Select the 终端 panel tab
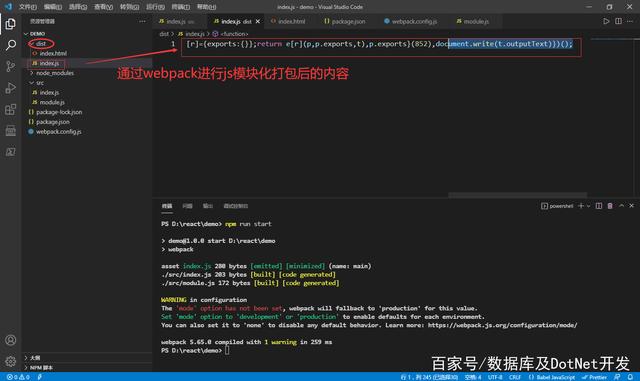The height and width of the screenshot is (381, 640). pyautogui.click(x=167, y=206)
